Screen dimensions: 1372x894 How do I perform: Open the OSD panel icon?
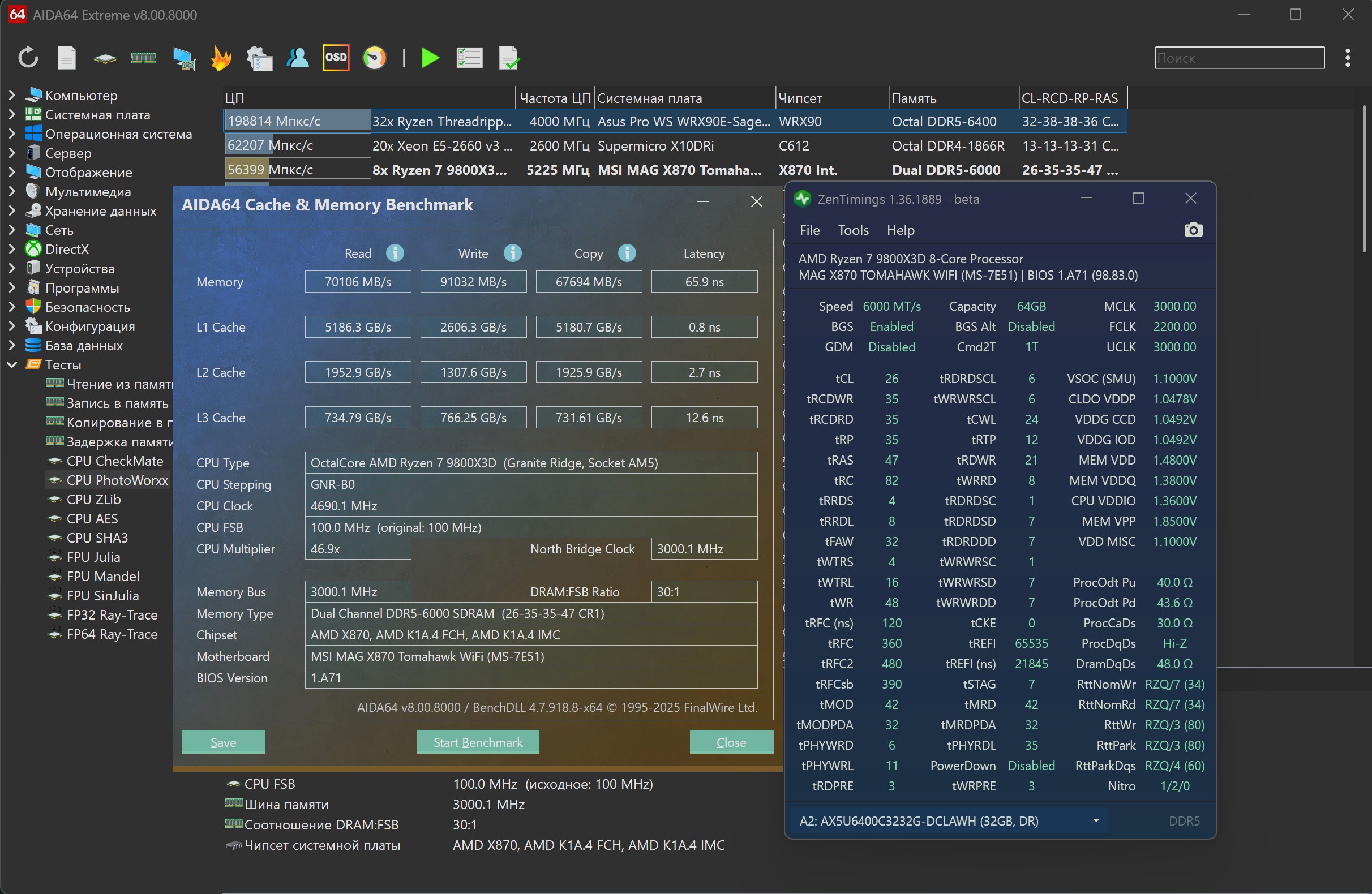point(336,58)
